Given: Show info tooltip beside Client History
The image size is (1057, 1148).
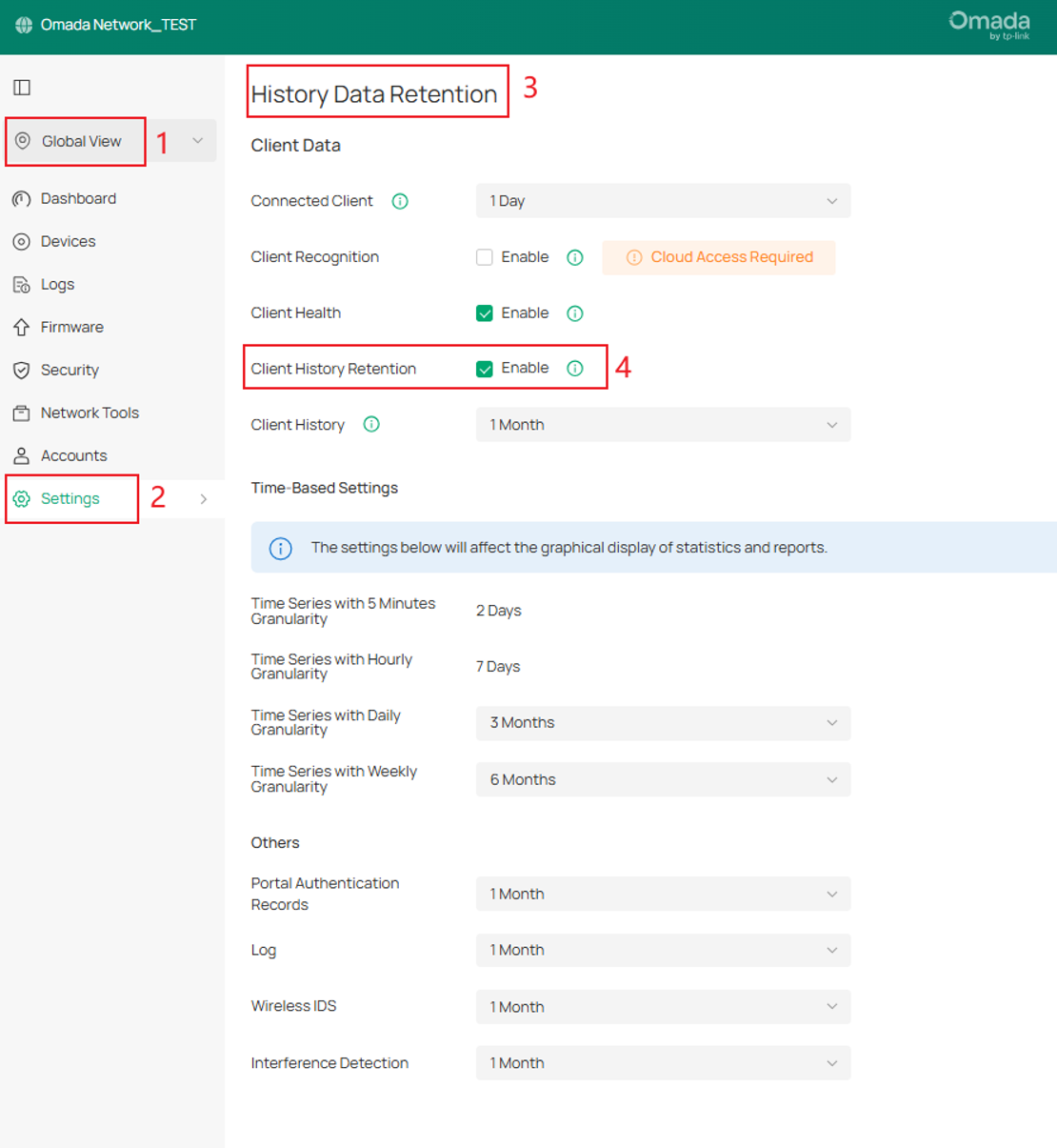Looking at the screenshot, I should tap(371, 425).
